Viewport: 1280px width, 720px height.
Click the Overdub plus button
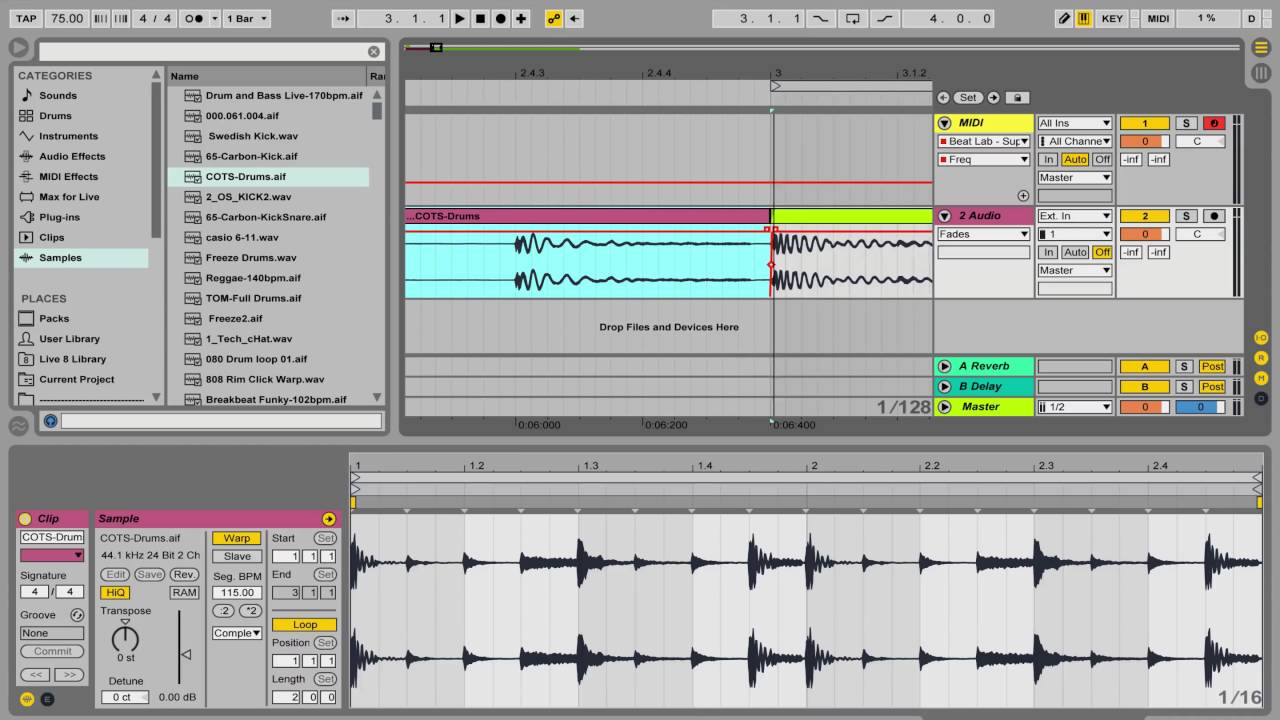pos(521,18)
